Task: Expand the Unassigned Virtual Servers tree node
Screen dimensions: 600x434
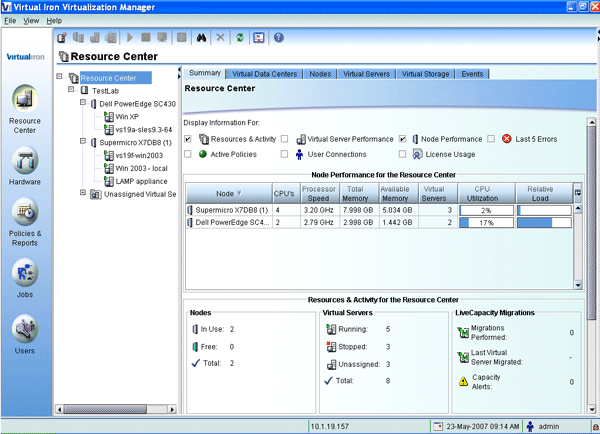Action: tap(83, 192)
